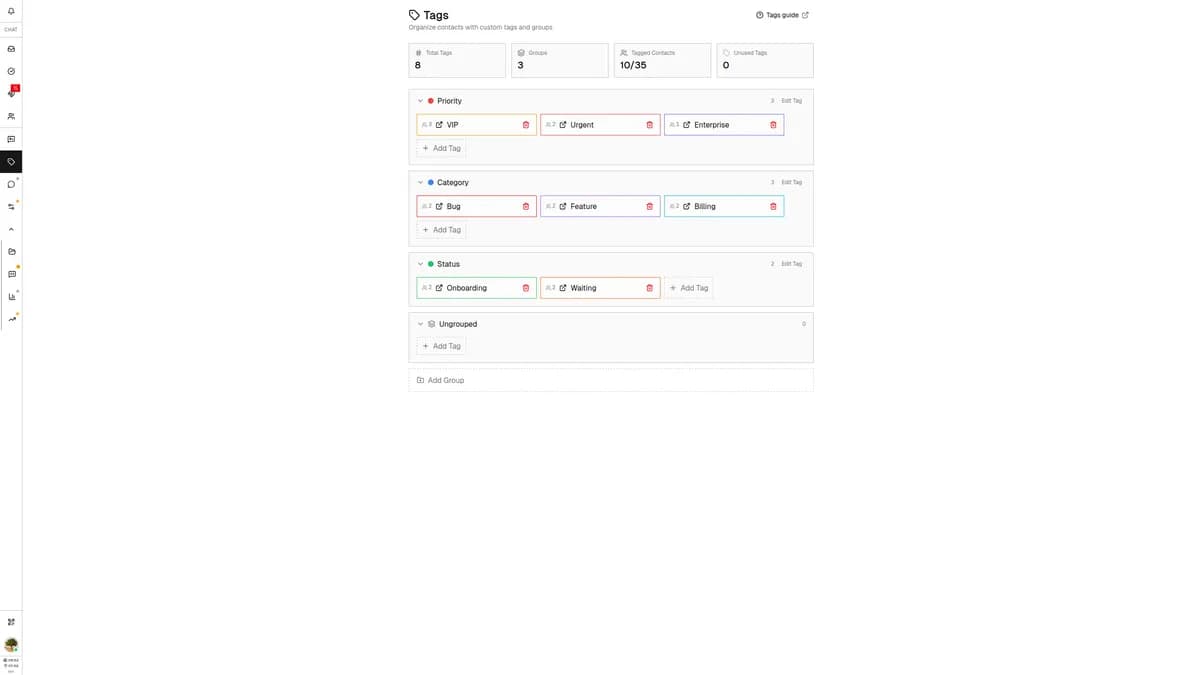The height and width of the screenshot is (675, 1200).
Task: Open the notifications bell in sidebar
Action: [11, 10]
